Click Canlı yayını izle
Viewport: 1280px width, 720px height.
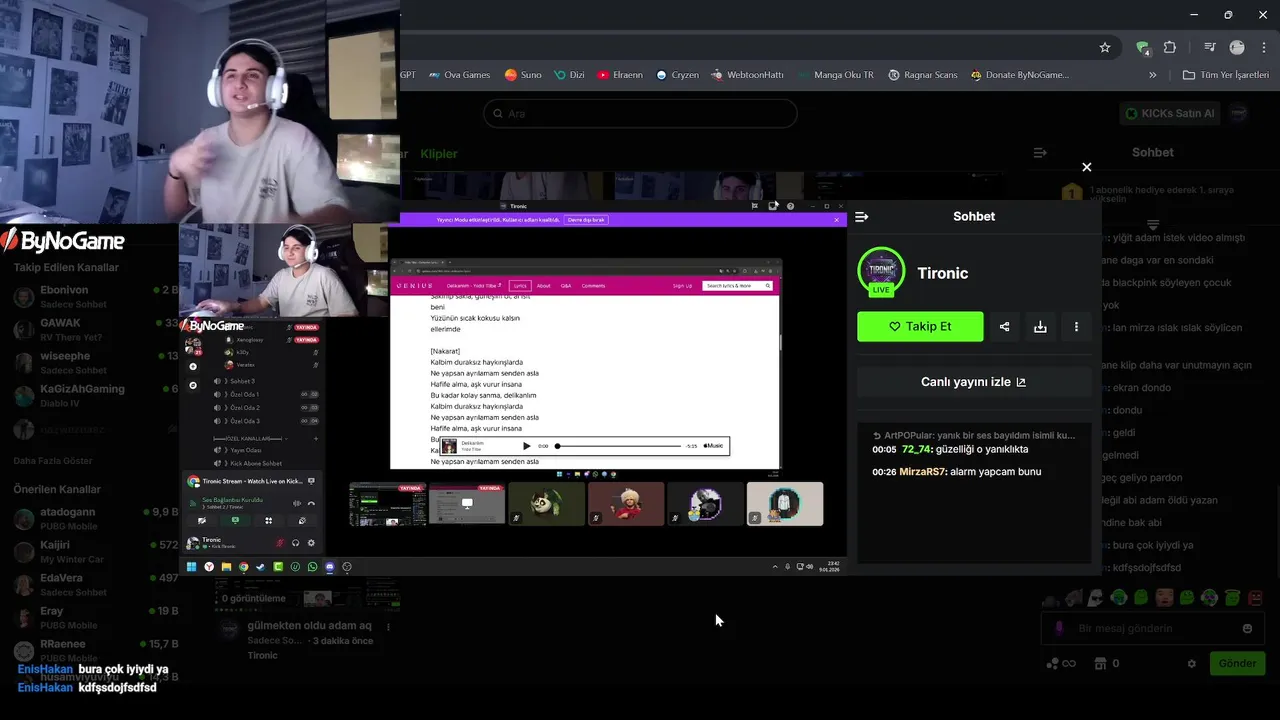[x=973, y=382]
